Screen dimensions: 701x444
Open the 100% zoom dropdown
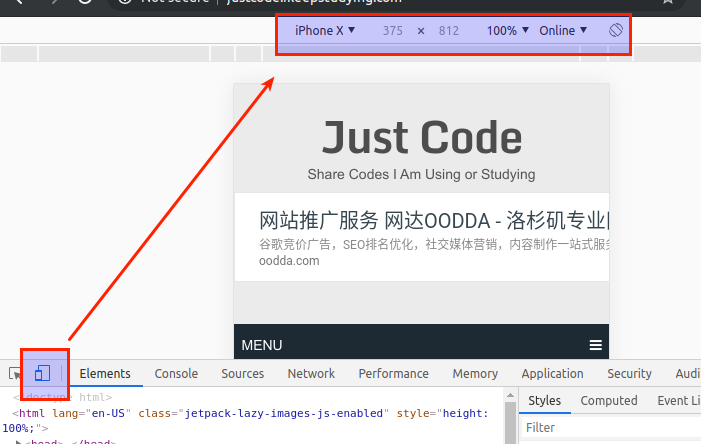point(507,30)
